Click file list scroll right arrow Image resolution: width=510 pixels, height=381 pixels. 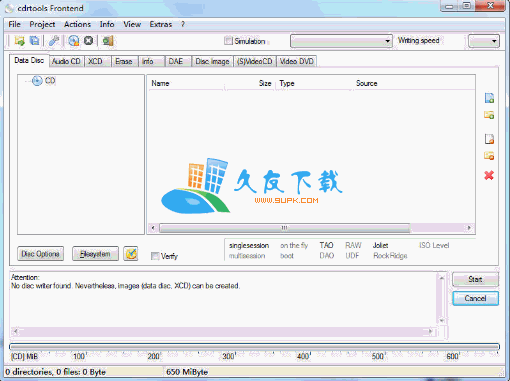[x=469, y=228]
